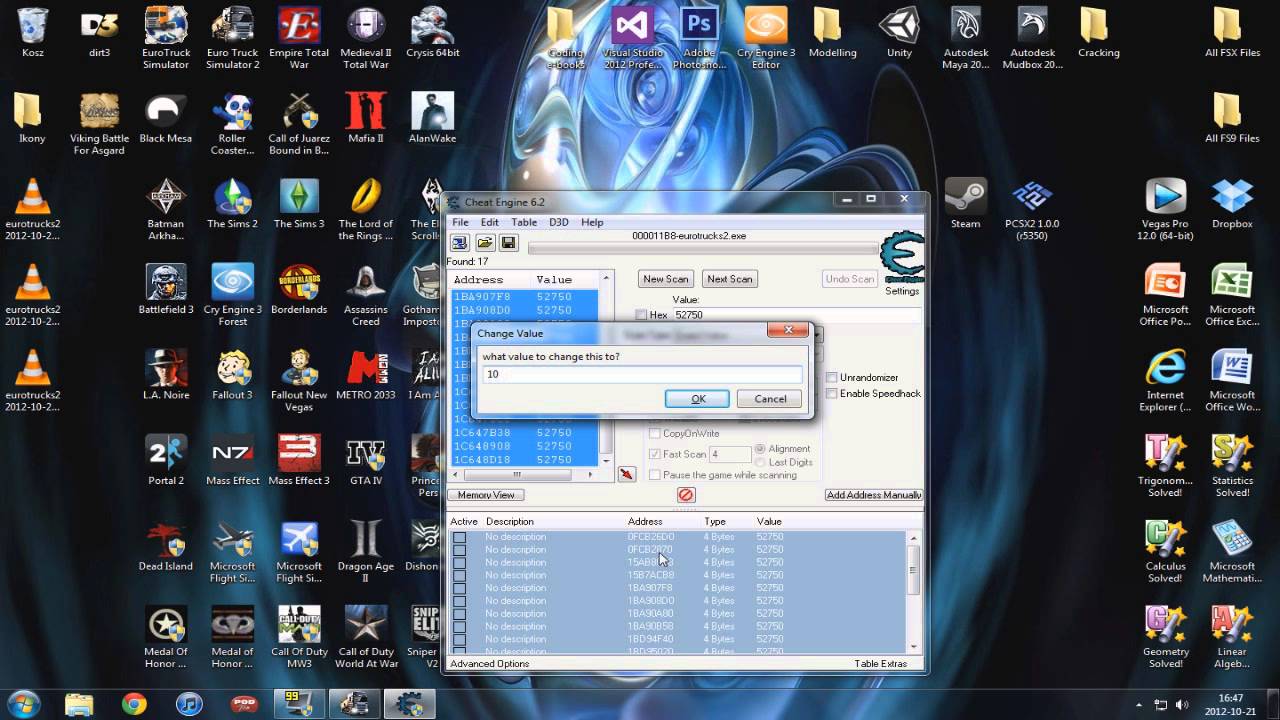The width and height of the screenshot is (1280, 720).
Task: Select the Last Digits radio button
Action: pos(760,462)
